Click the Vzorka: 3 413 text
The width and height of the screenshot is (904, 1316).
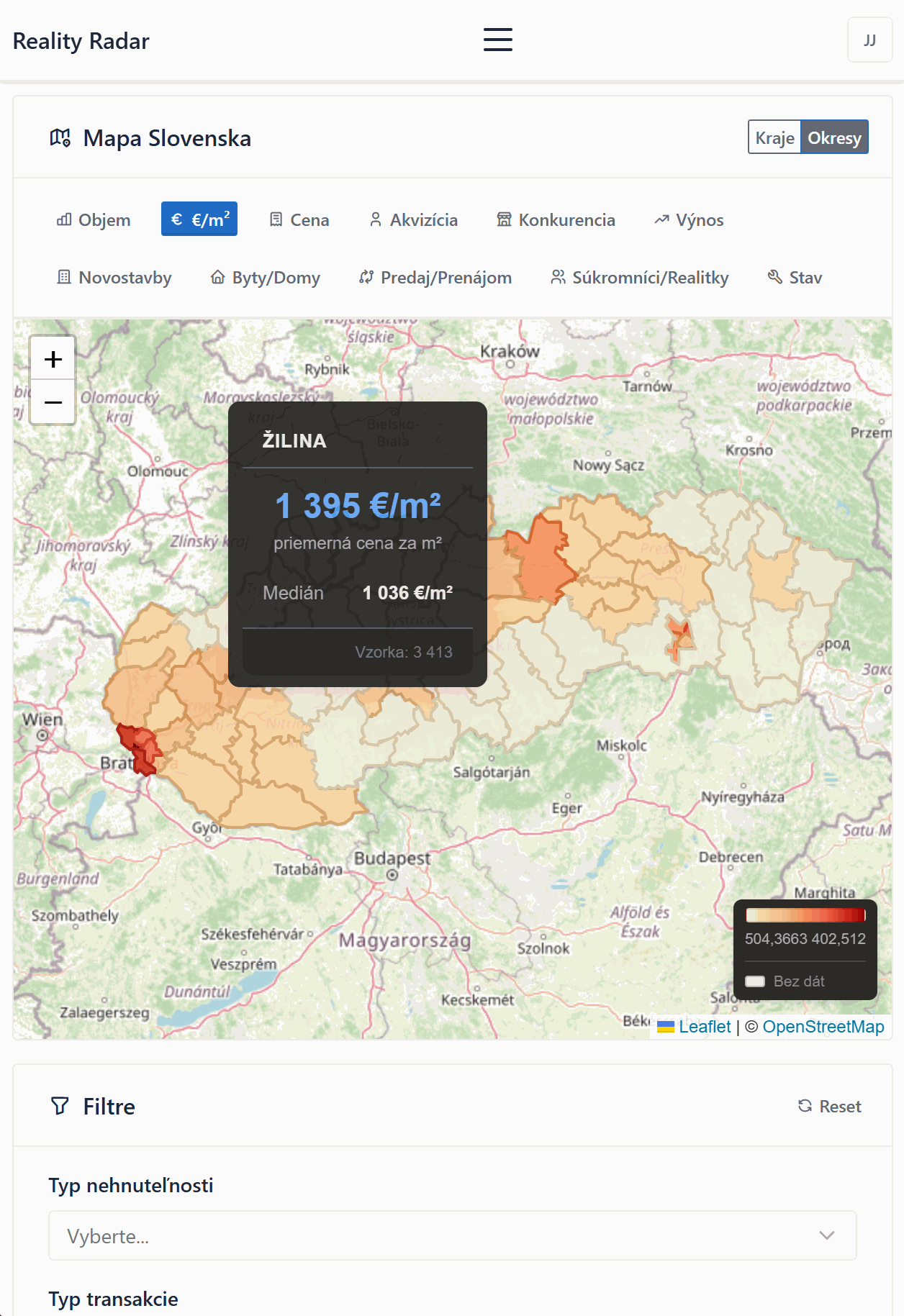(x=404, y=652)
